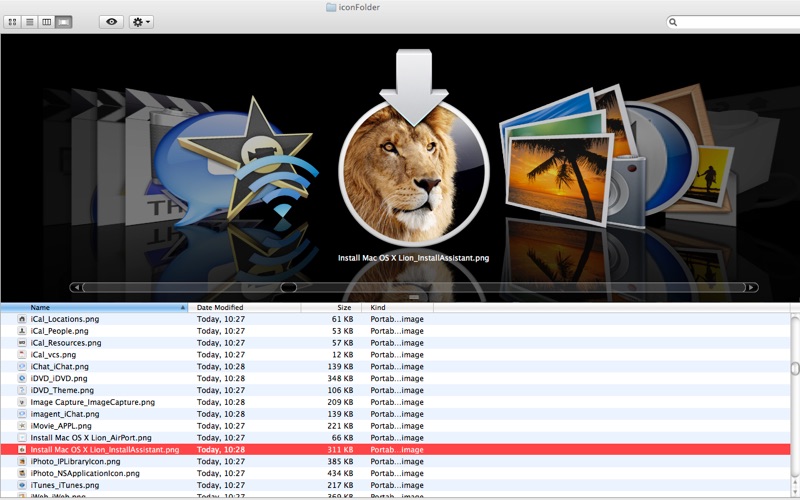Select file name iCal_Resources.png
Viewport: 800px width, 500px height.
pos(66,343)
